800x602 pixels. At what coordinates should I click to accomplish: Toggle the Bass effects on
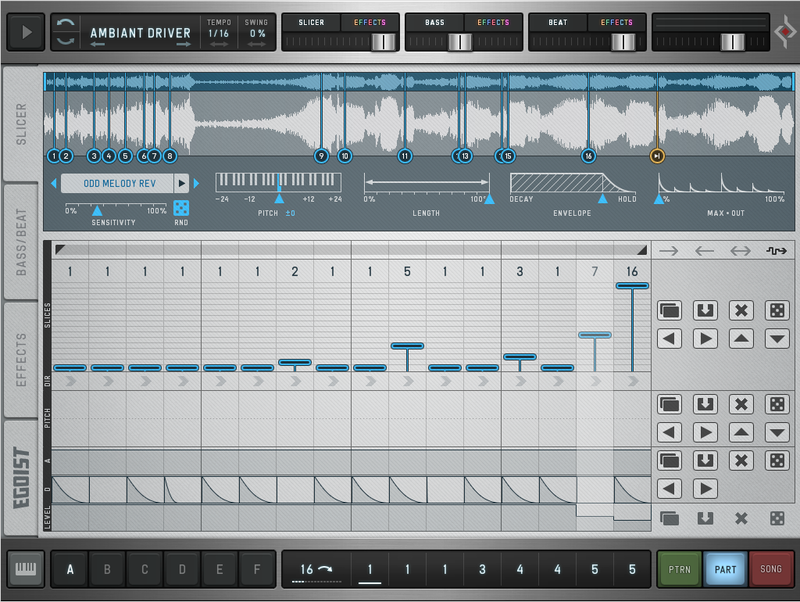493,22
